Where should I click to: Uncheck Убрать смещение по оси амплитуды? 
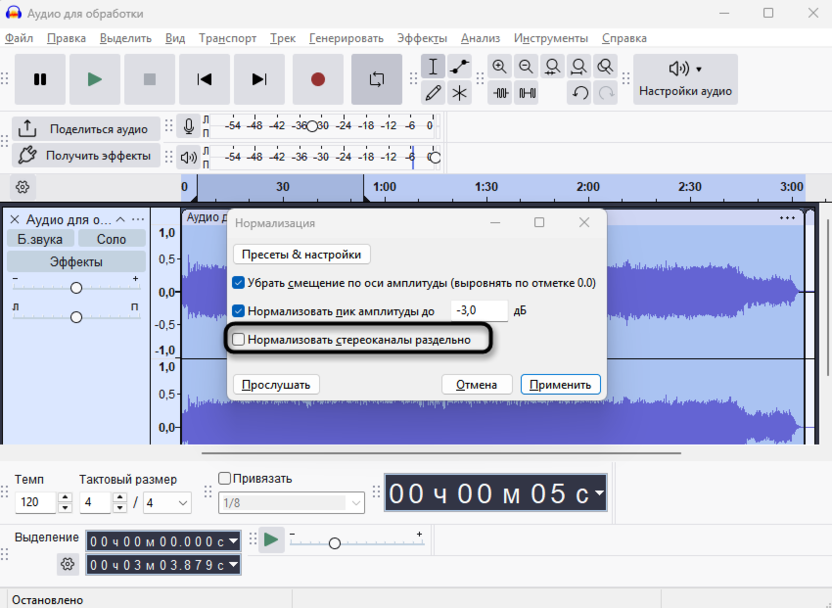pyautogui.click(x=238, y=283)
